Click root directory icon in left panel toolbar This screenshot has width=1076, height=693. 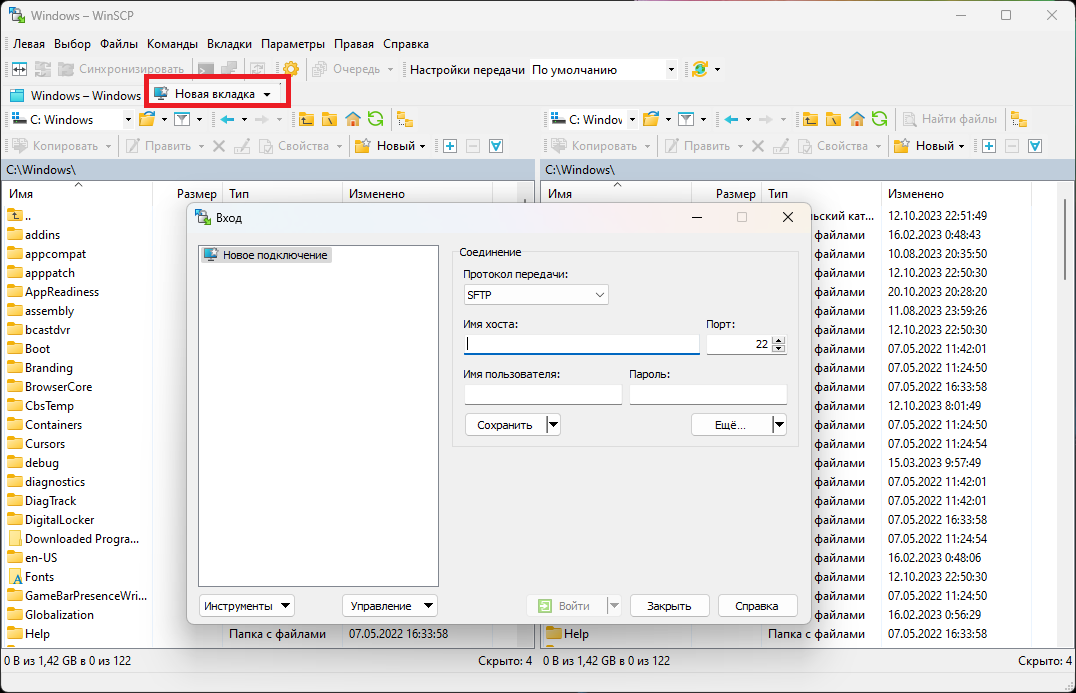[x=330, y=119]
